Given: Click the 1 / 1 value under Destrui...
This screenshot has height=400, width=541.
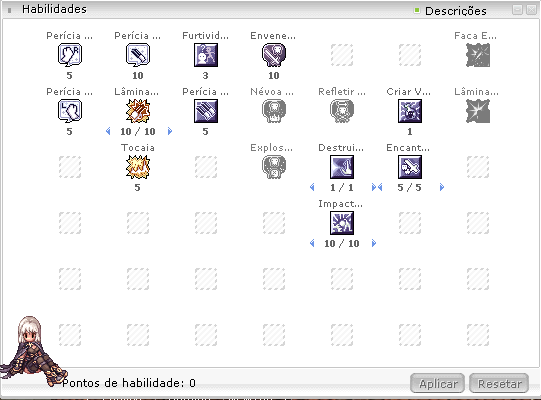Looking at the screenshot, I should (x=342, y=188).
